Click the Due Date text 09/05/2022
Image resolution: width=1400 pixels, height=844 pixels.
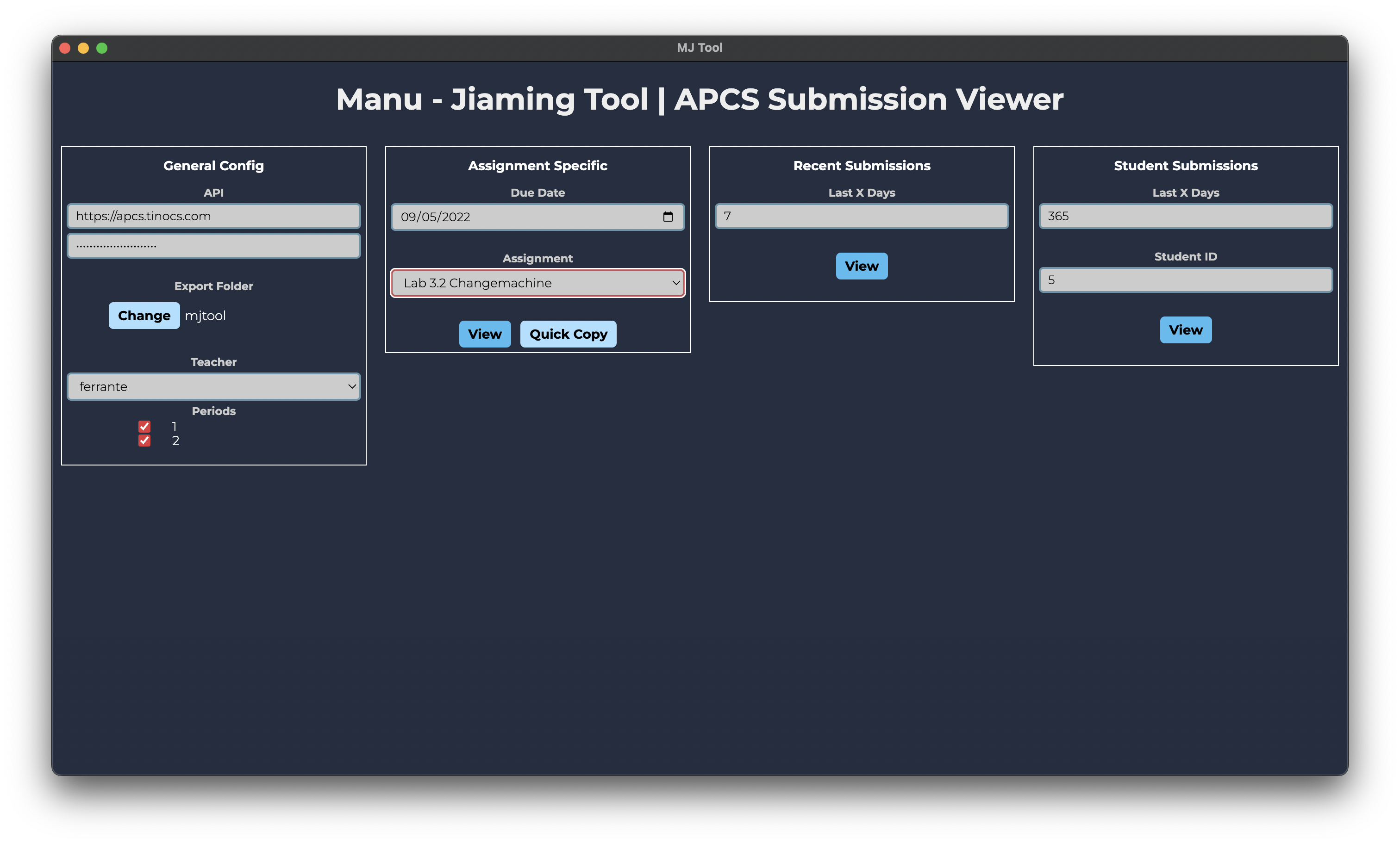436,217
